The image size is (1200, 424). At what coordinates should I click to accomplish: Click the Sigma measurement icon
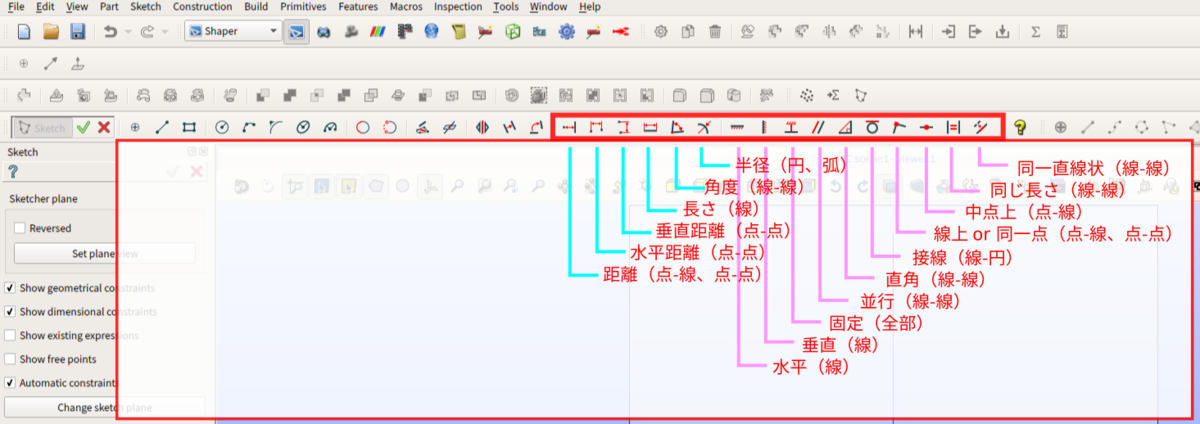click(x=1036, y=31)
